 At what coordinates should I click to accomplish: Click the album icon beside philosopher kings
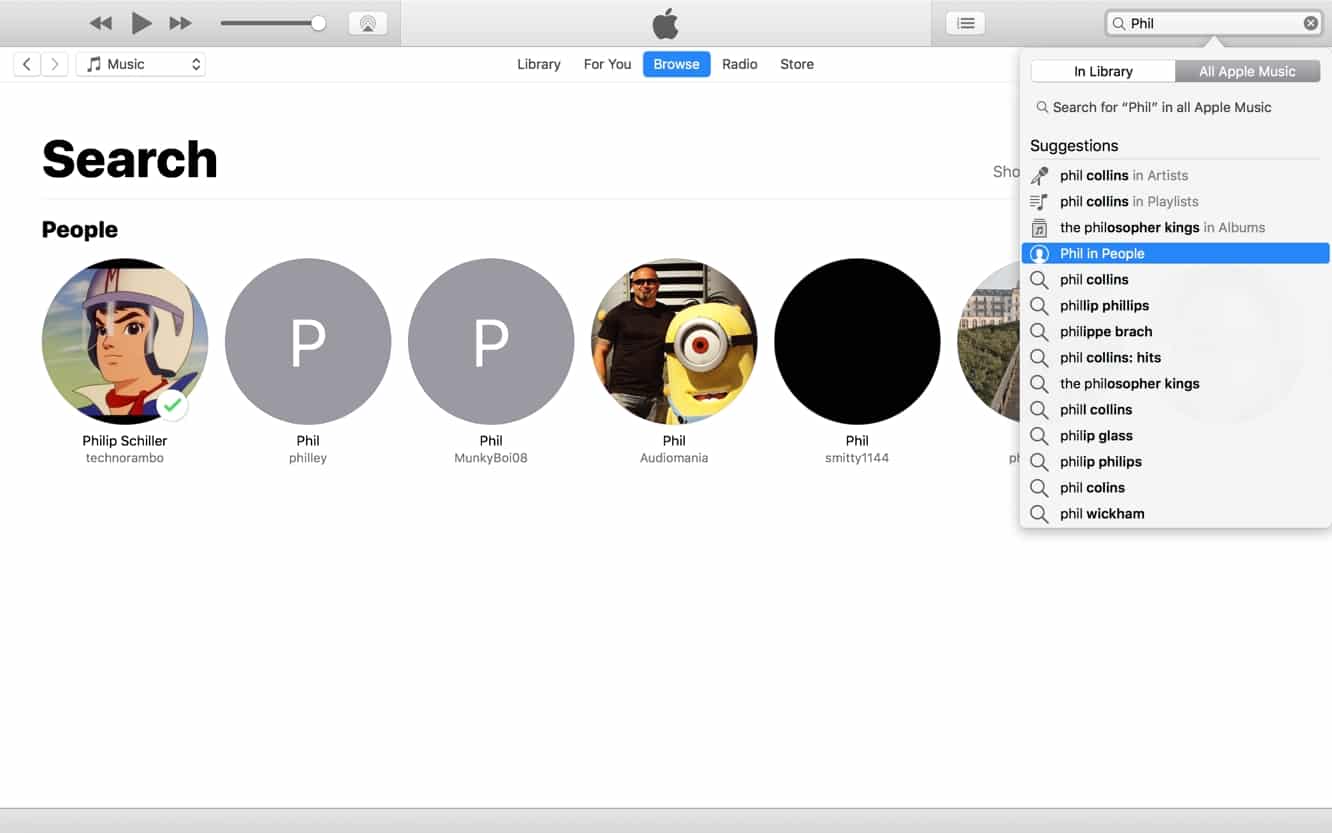pyautogui.click(x=1039, y=227)
